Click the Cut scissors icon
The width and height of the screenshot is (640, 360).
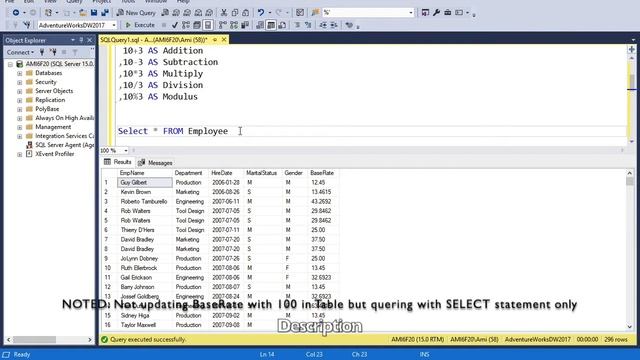pyautogui.click(x=224, y=13)
